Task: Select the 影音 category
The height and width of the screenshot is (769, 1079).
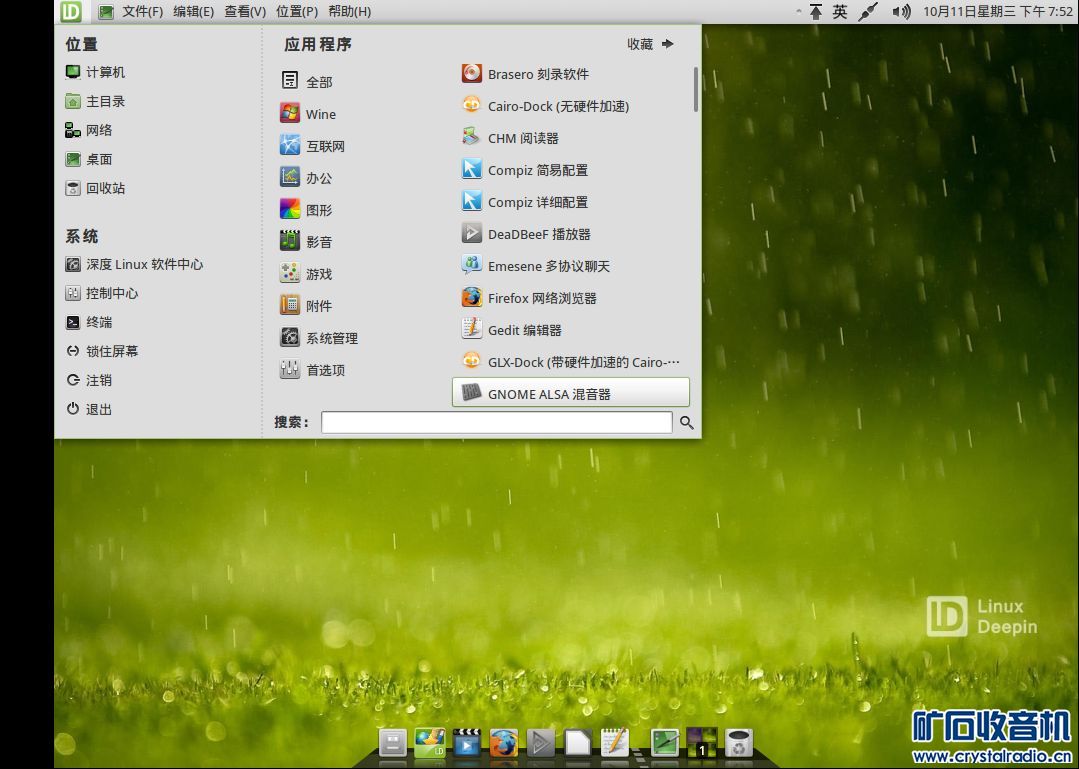Action: coord(307,241)
